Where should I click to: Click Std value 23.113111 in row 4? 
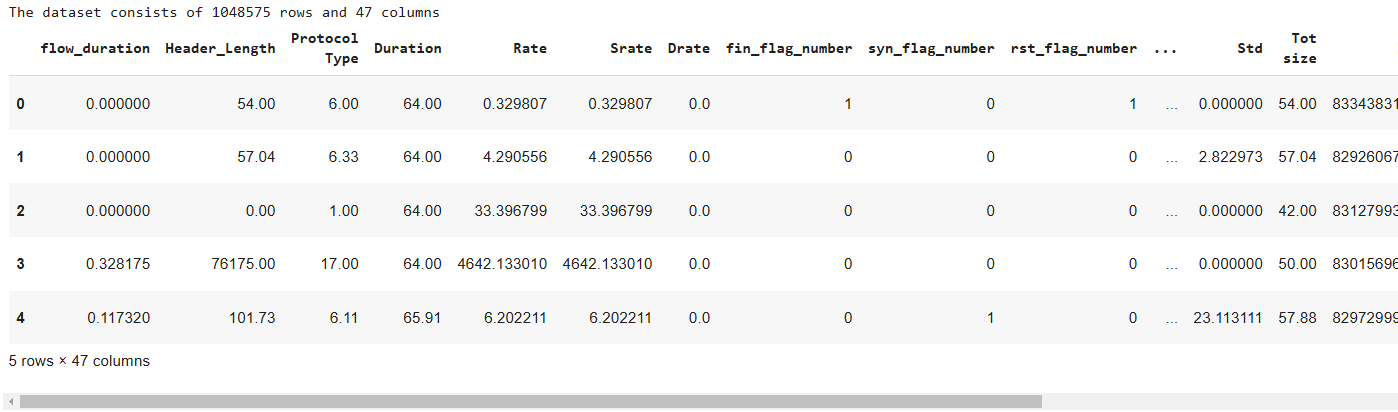point(1227,318)
